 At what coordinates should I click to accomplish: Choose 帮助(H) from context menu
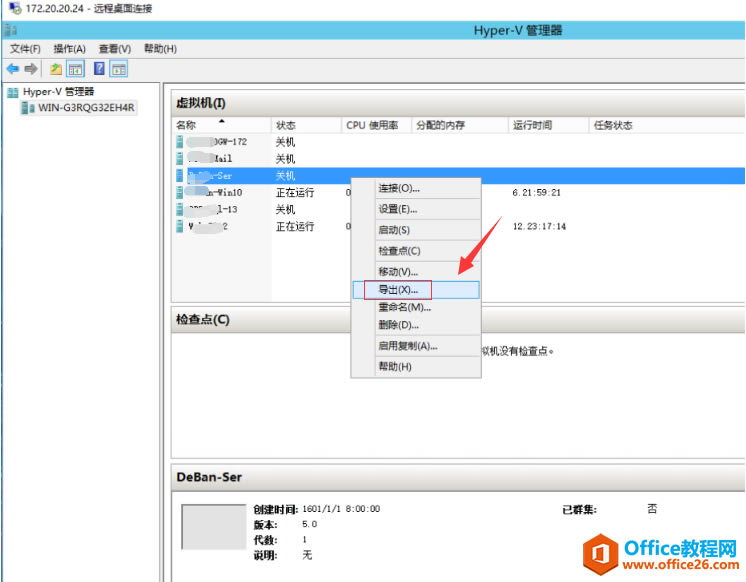416,367
